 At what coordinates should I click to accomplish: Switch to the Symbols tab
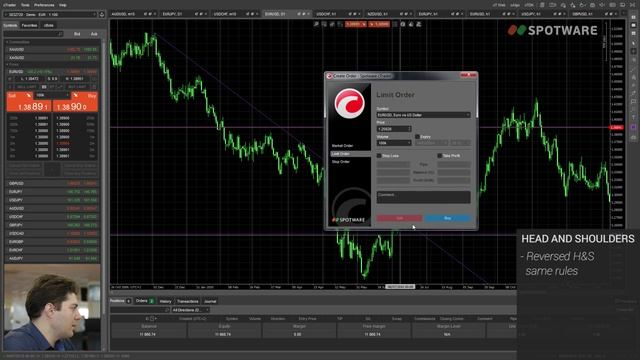pos(10,25)
